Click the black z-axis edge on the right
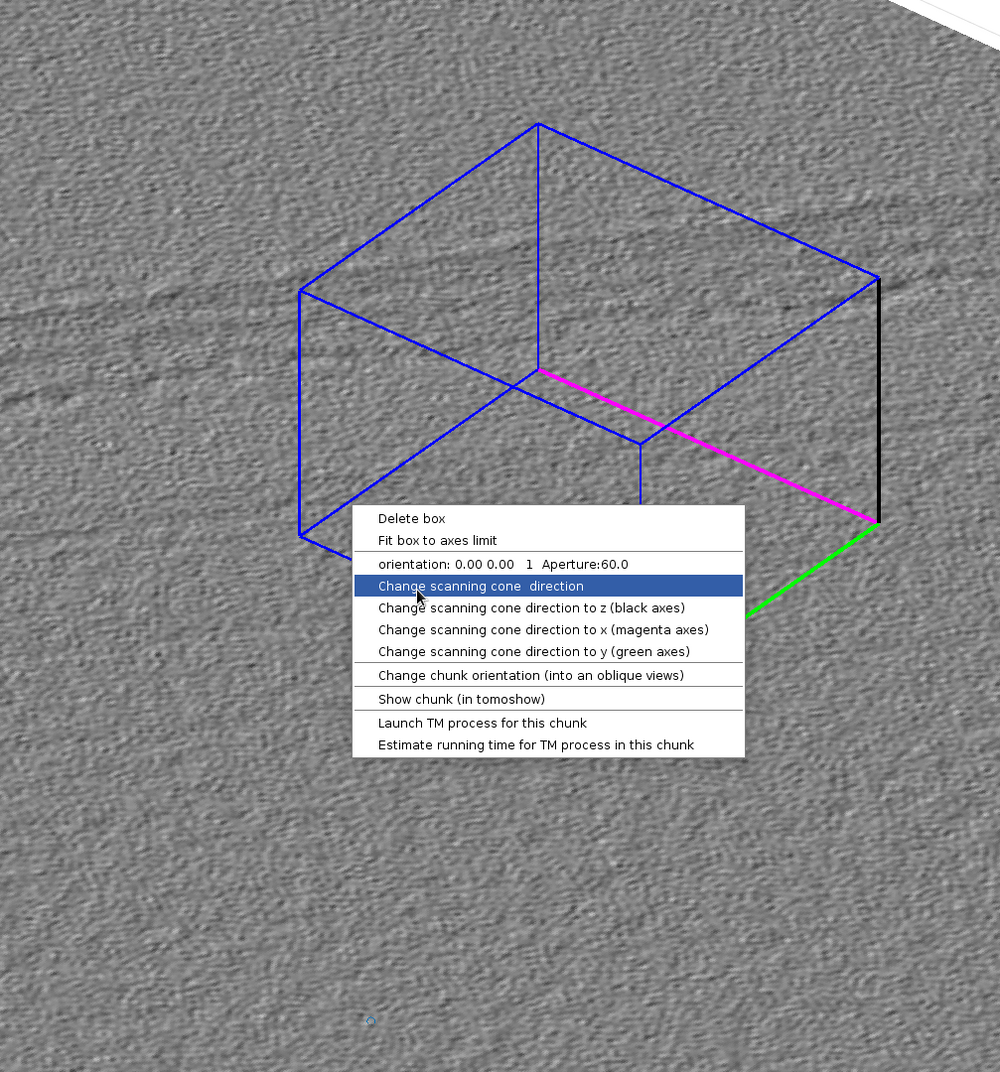The height and width of the screenshot is (1072, 1000). pos(878,400)
